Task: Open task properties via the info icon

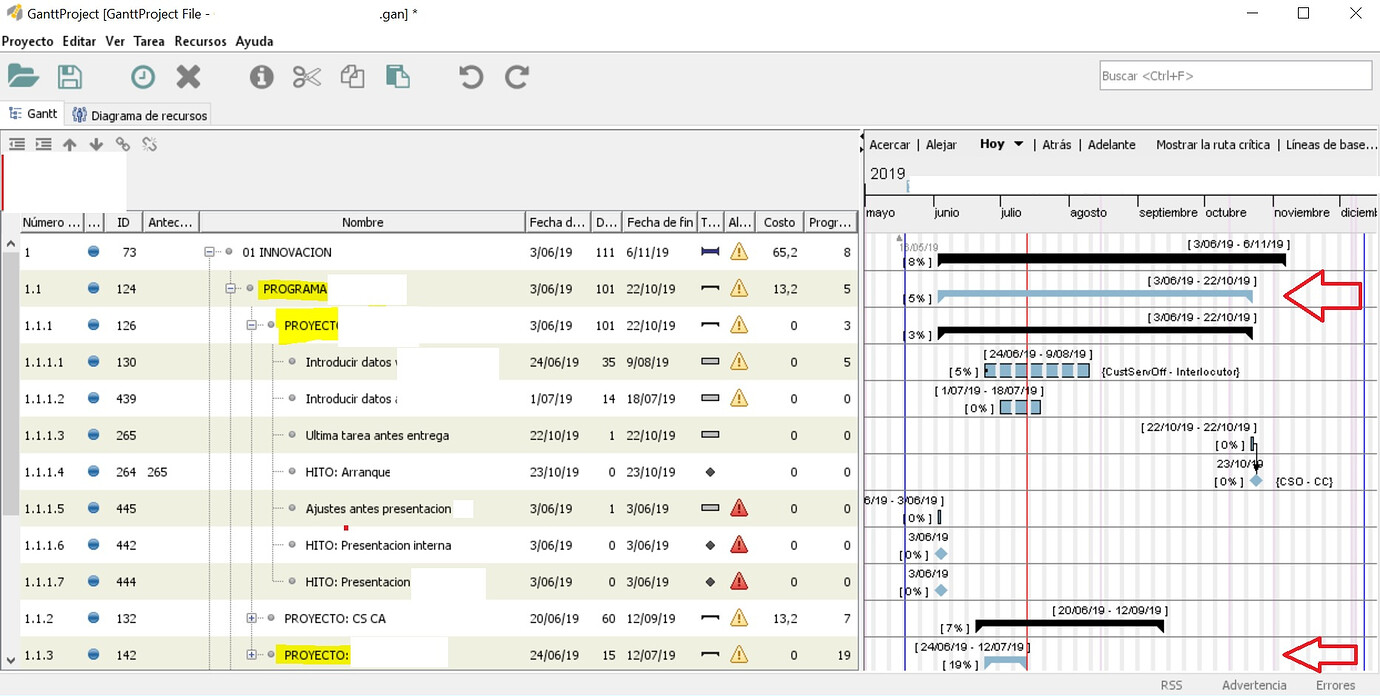Action: 261,76
